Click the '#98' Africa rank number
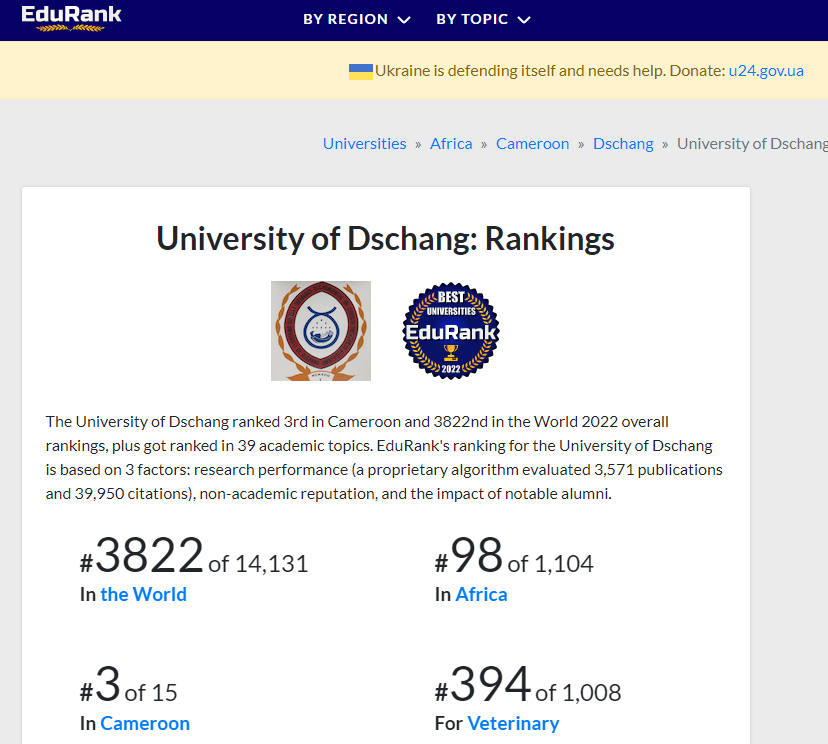 (468, 555)
